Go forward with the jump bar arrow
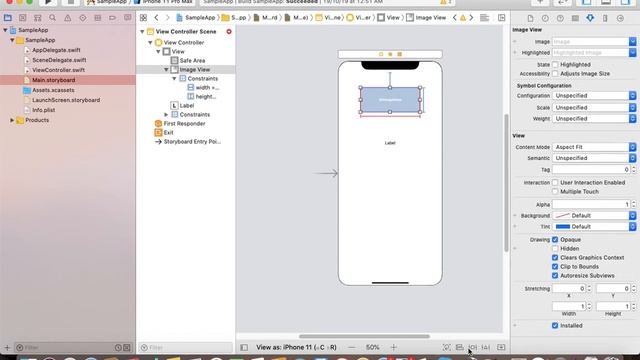 click(167, 18)
